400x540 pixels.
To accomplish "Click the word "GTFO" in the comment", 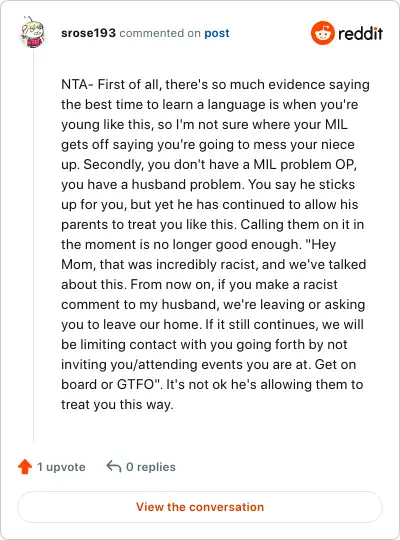I will pyautogui.click(x=137, y=384).
